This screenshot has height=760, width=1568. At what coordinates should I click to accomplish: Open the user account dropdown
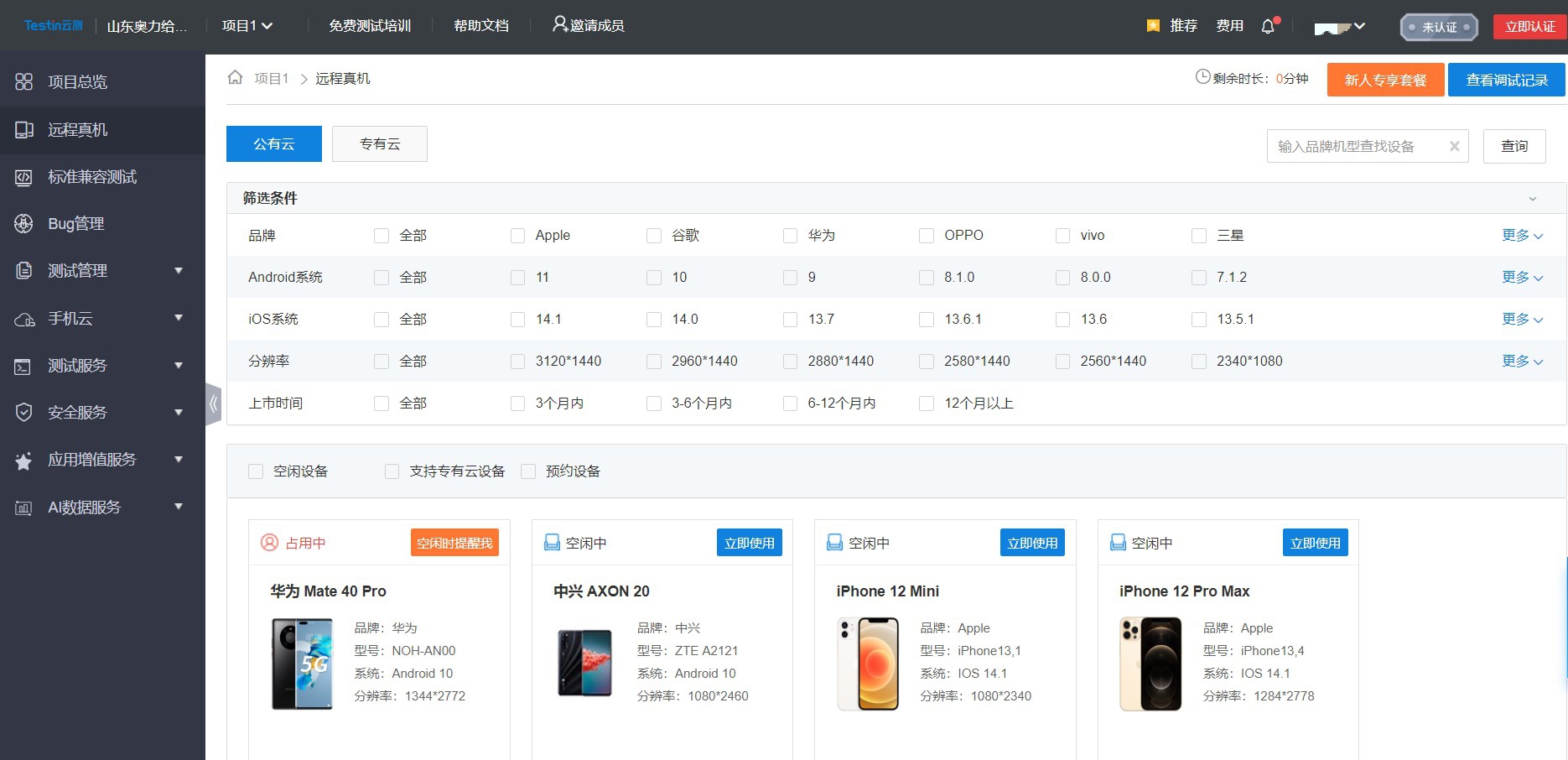tap(1340, 27)
